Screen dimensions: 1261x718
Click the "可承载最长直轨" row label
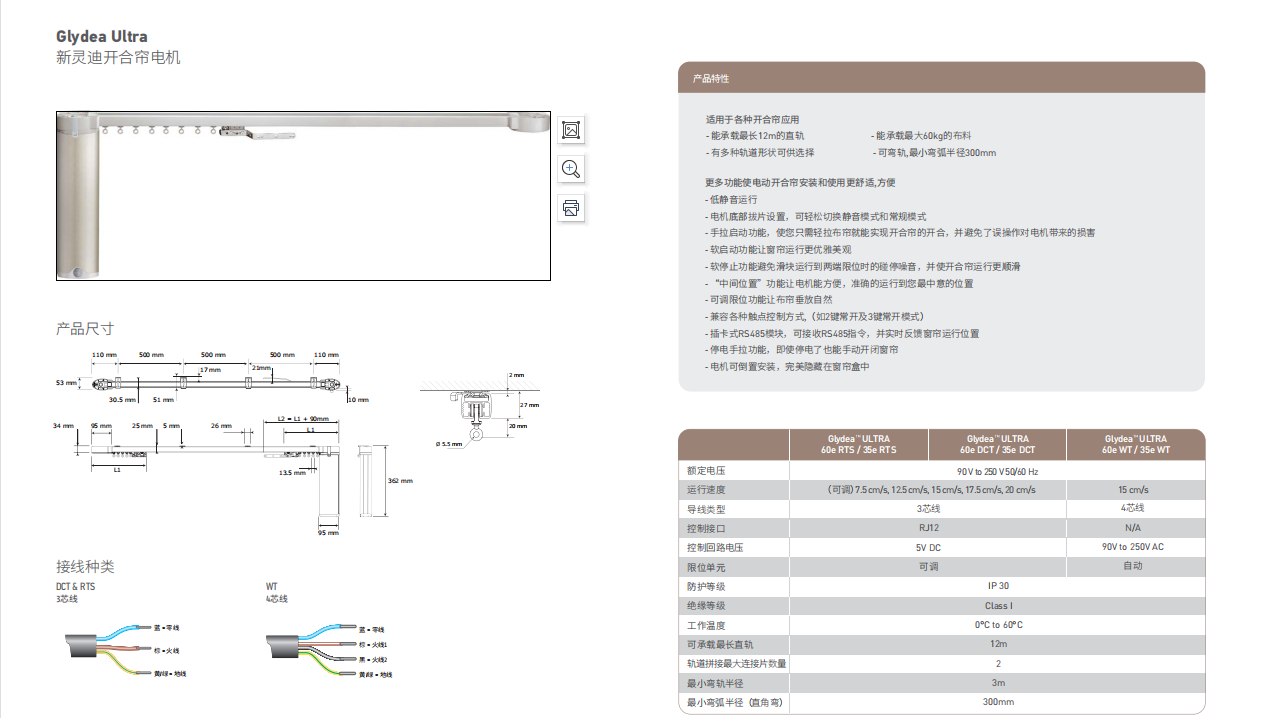tap(719, 644)
